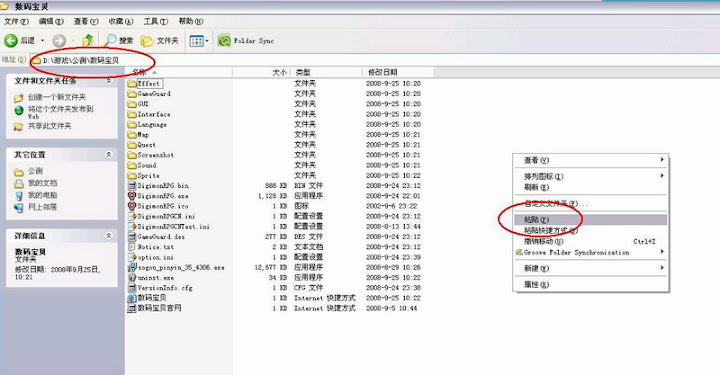
Task: Open the 收藏 menu
Action: (x=121, y=21)
